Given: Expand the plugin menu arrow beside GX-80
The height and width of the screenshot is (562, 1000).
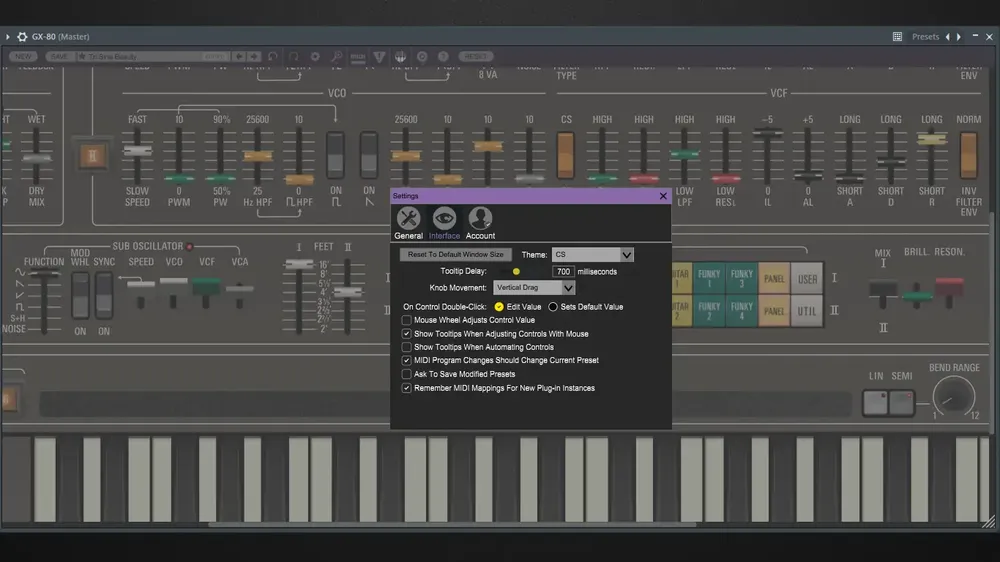Looking at the screenshot, I should click(8, 37).
